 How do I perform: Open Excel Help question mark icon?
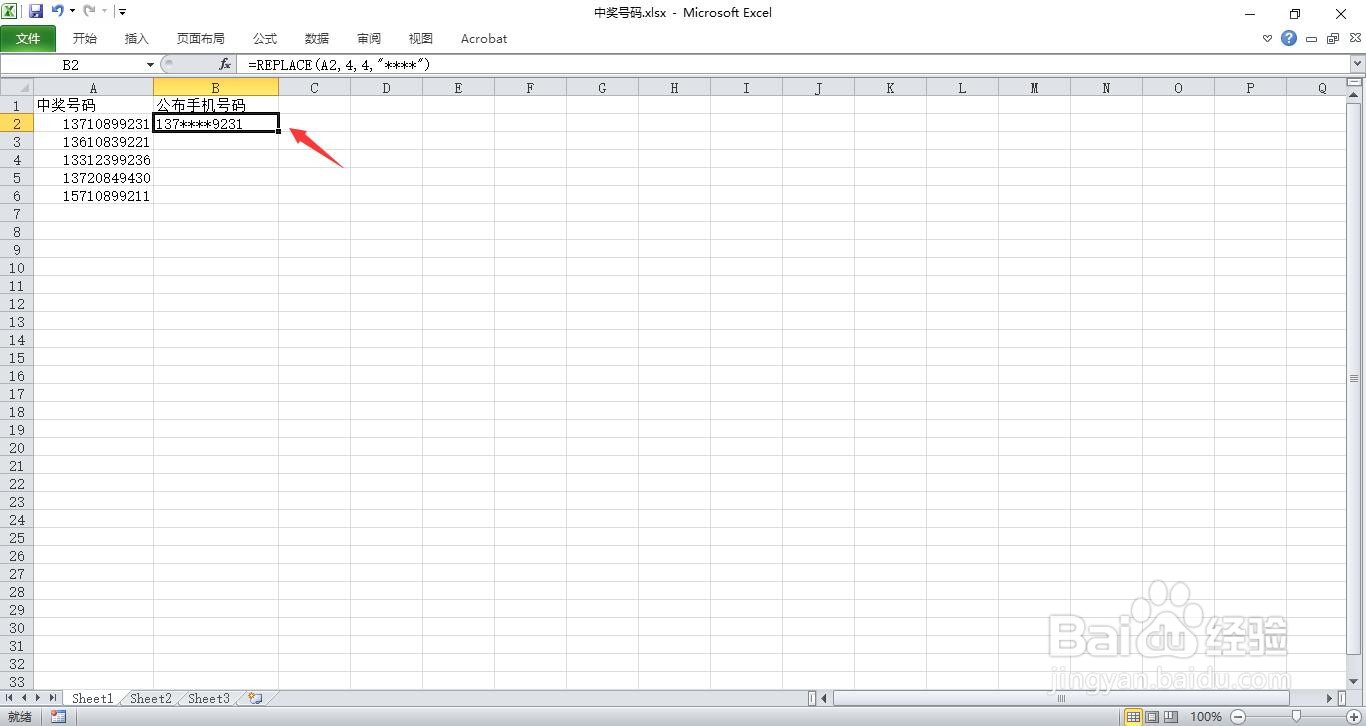click(1289, 38)
